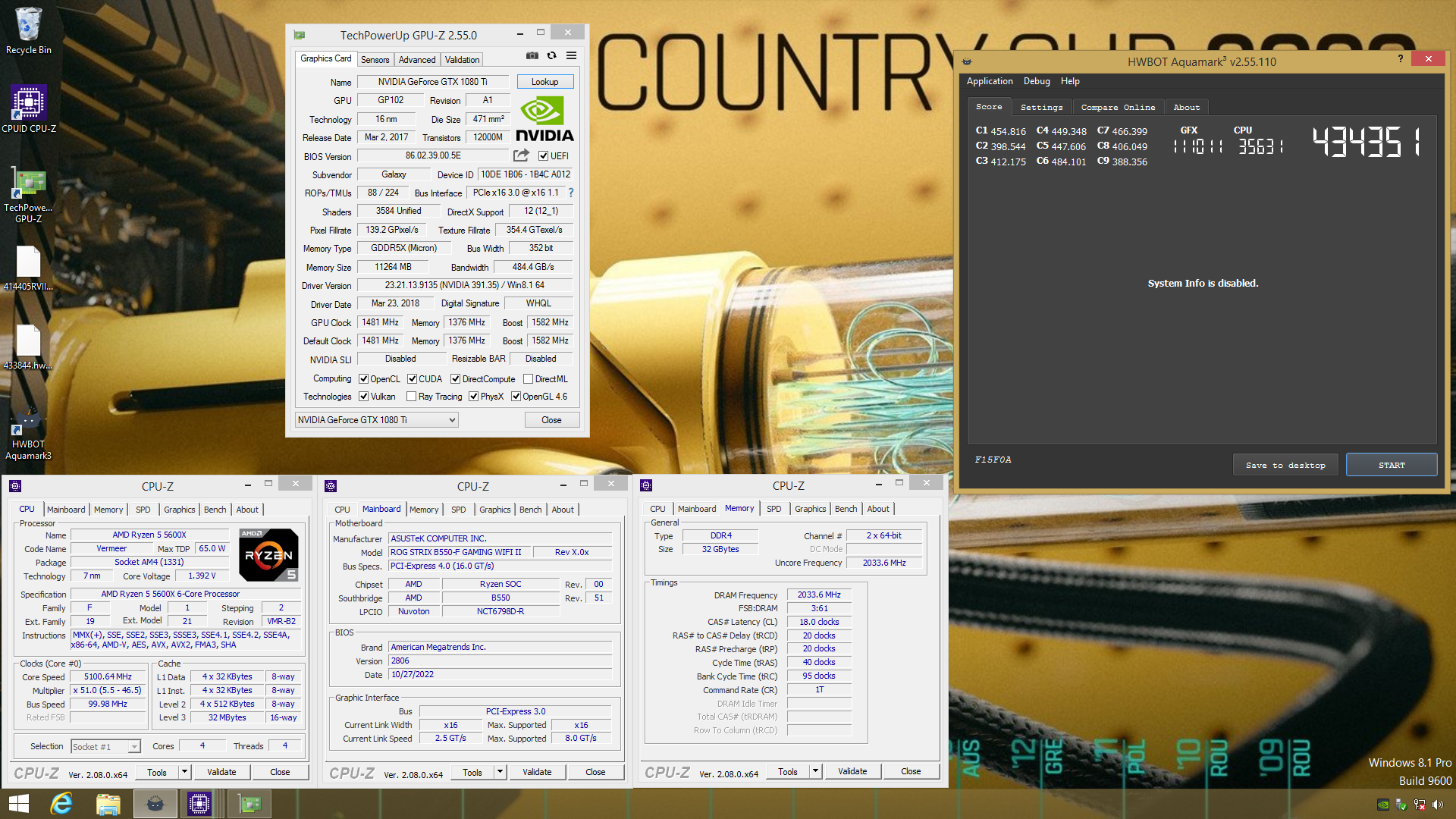Open the Aquamark About tab

click(1187, 108)
